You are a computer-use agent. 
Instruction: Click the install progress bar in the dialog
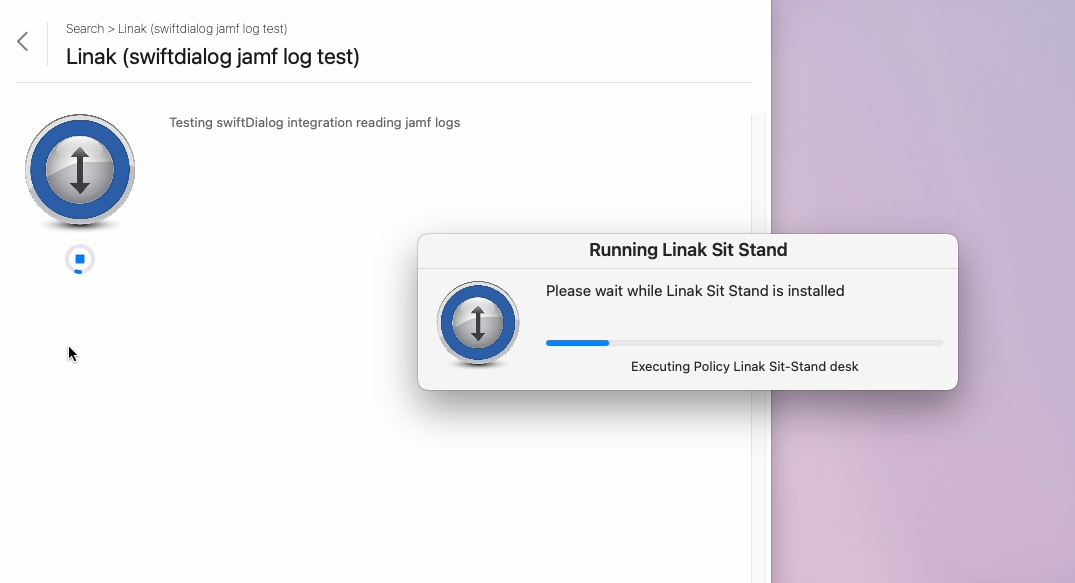[x=745, y=343]
